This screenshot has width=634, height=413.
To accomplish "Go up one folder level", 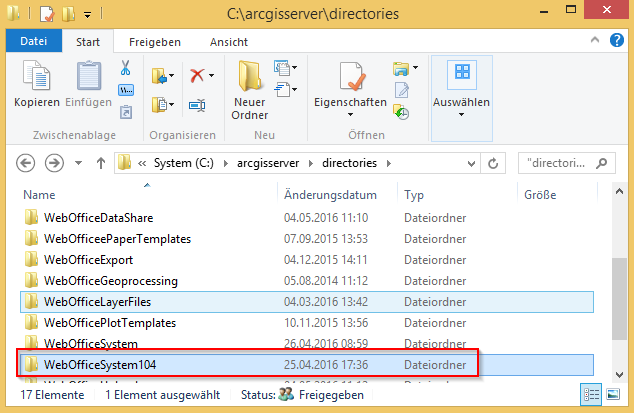I will click(x=101, y=163).
